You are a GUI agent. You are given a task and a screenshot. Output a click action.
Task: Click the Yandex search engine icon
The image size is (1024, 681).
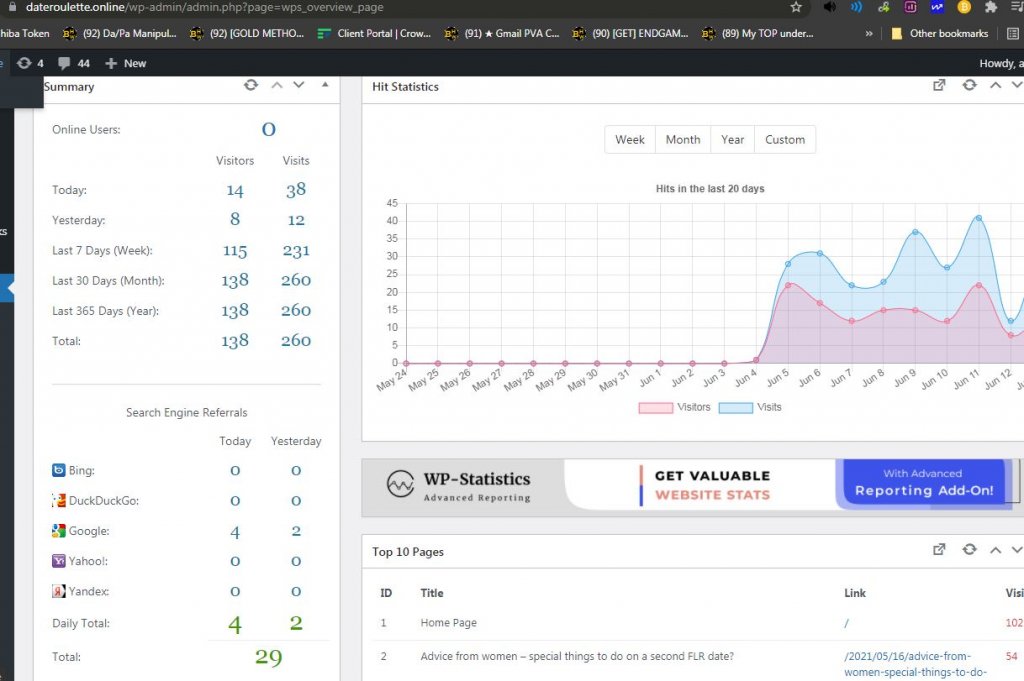59,591
